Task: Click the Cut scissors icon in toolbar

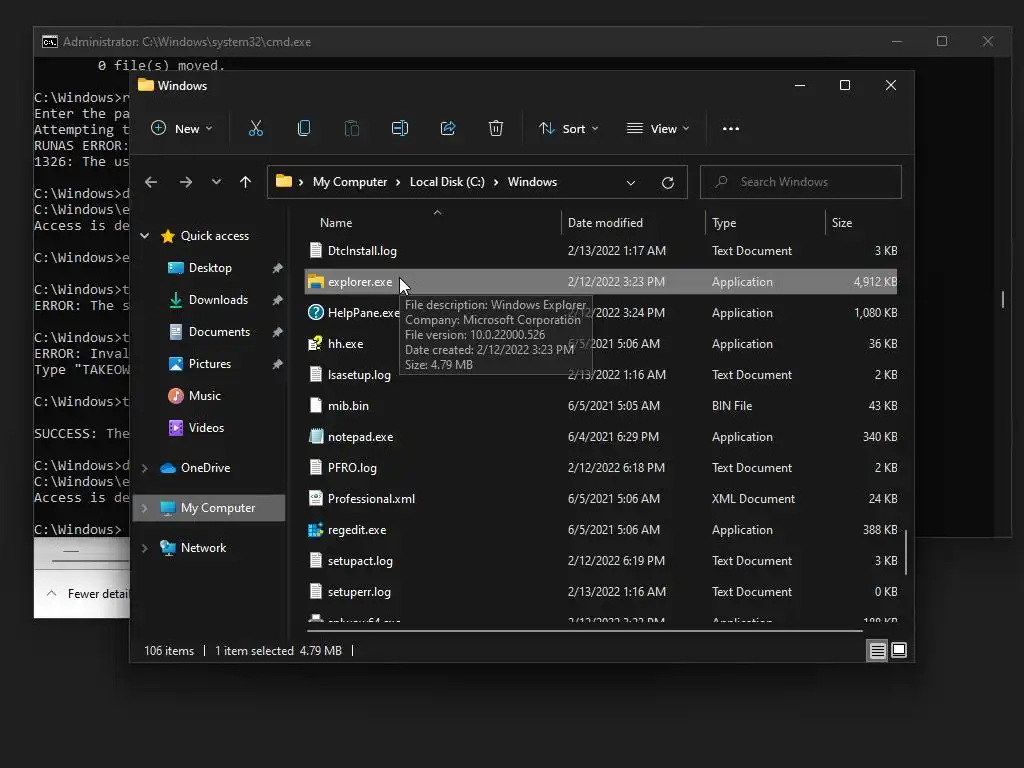Action: pyautogui.click(x=255, y=129)
